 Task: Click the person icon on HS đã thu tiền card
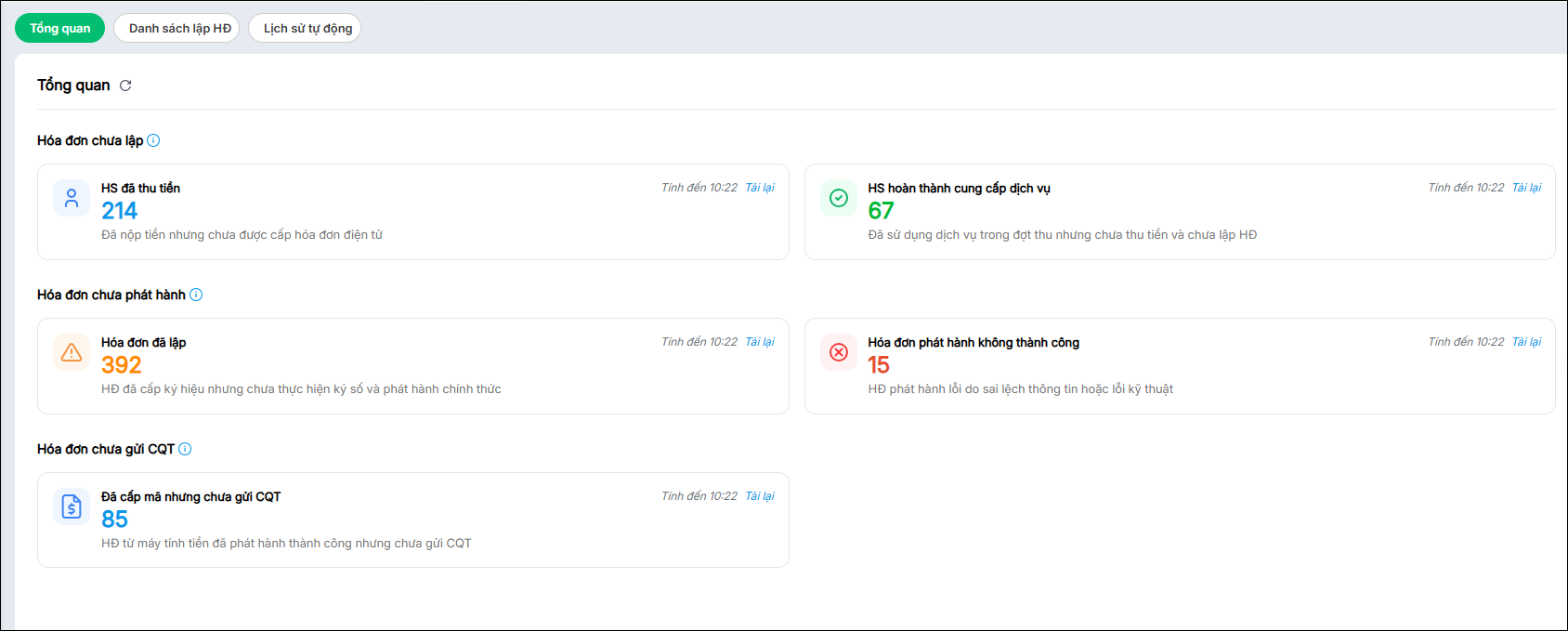(x=72, y=198)
